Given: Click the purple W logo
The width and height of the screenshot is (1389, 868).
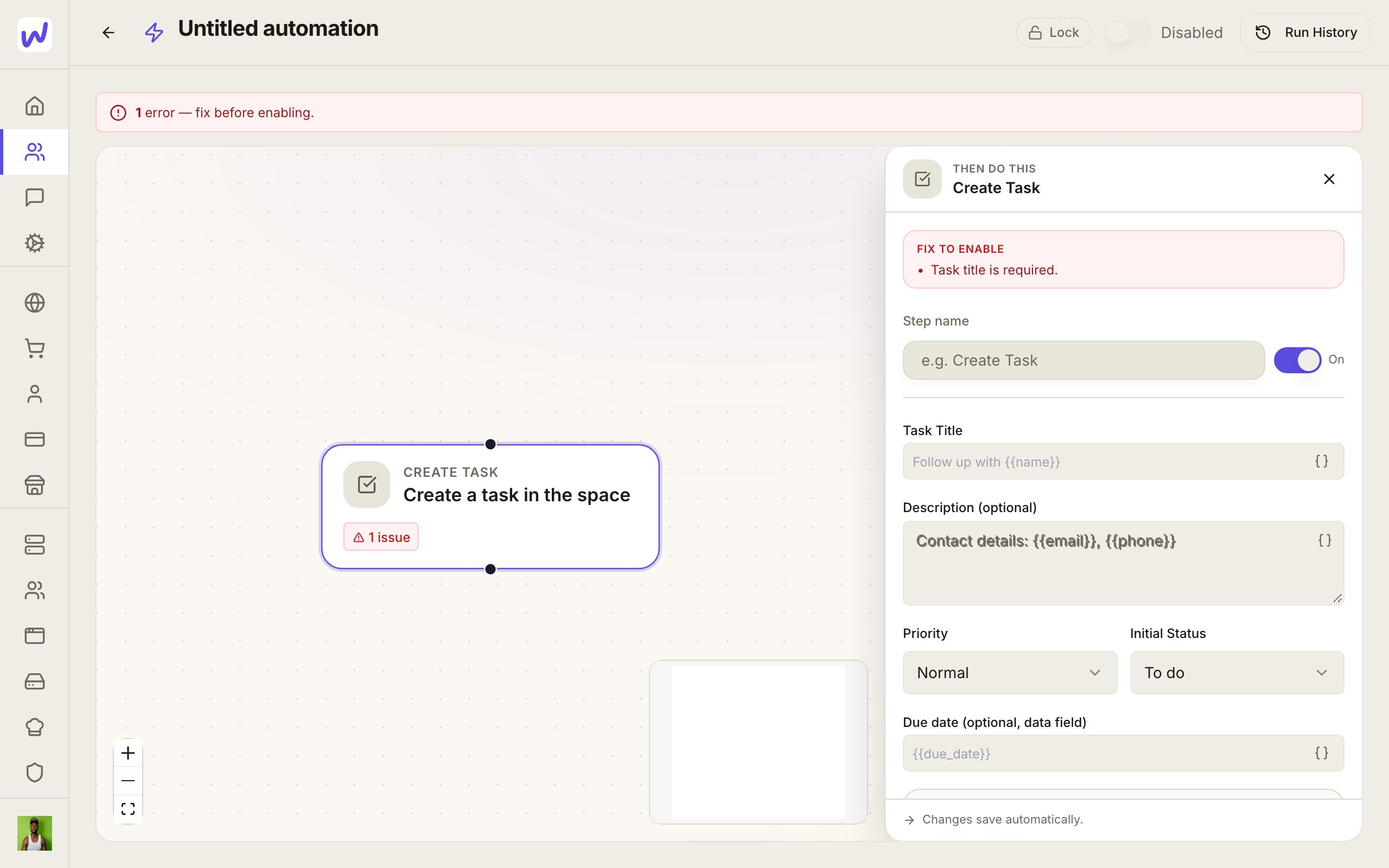Looking at the screenshot, I should (34, 34).
